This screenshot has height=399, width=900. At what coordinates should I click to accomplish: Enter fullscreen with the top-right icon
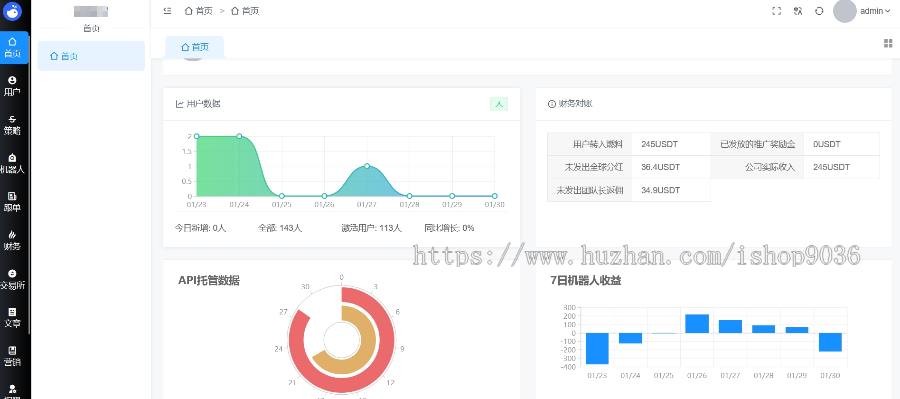[777, 11]
